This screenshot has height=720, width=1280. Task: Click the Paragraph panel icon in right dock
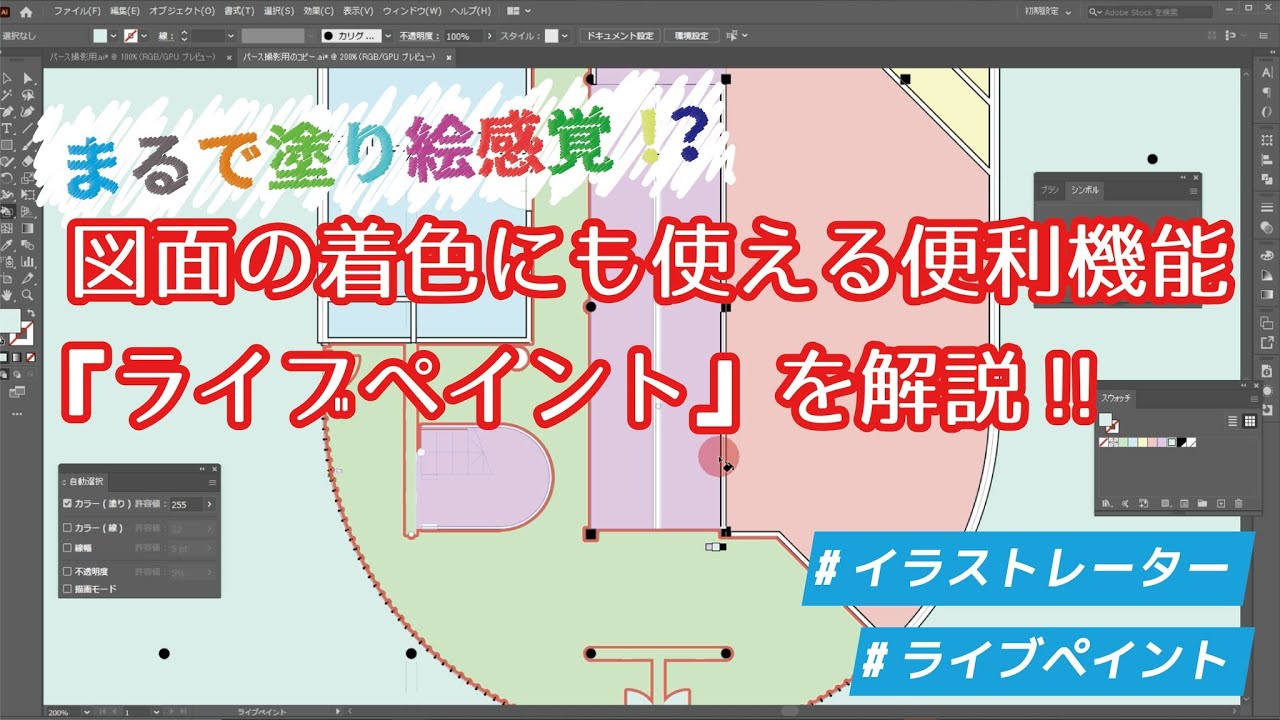pos(1267,92)
